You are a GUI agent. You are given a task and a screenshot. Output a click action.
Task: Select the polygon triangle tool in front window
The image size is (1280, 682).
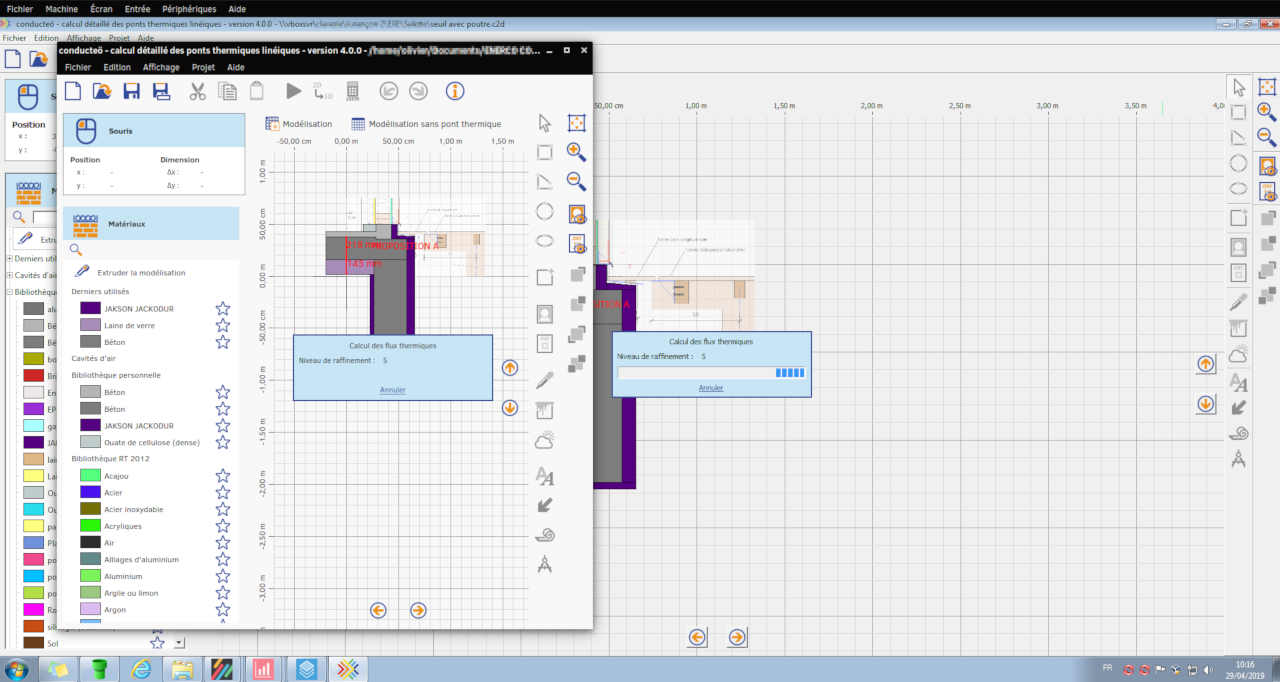(x=545, y=181)
